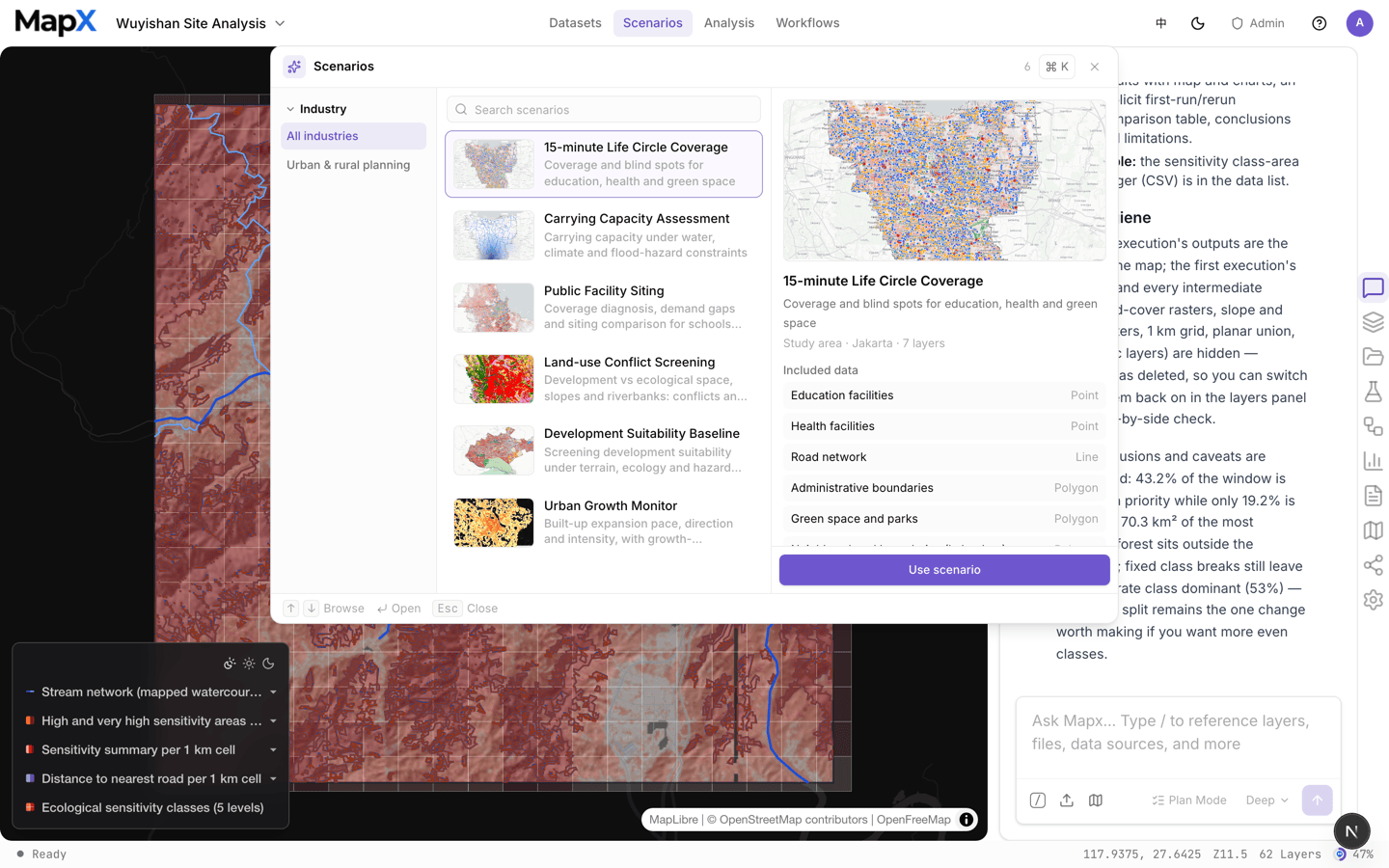Toggle Plan Mode in the chat box
This screenshot has width=1389, height=868.
tap(1189, 800)
